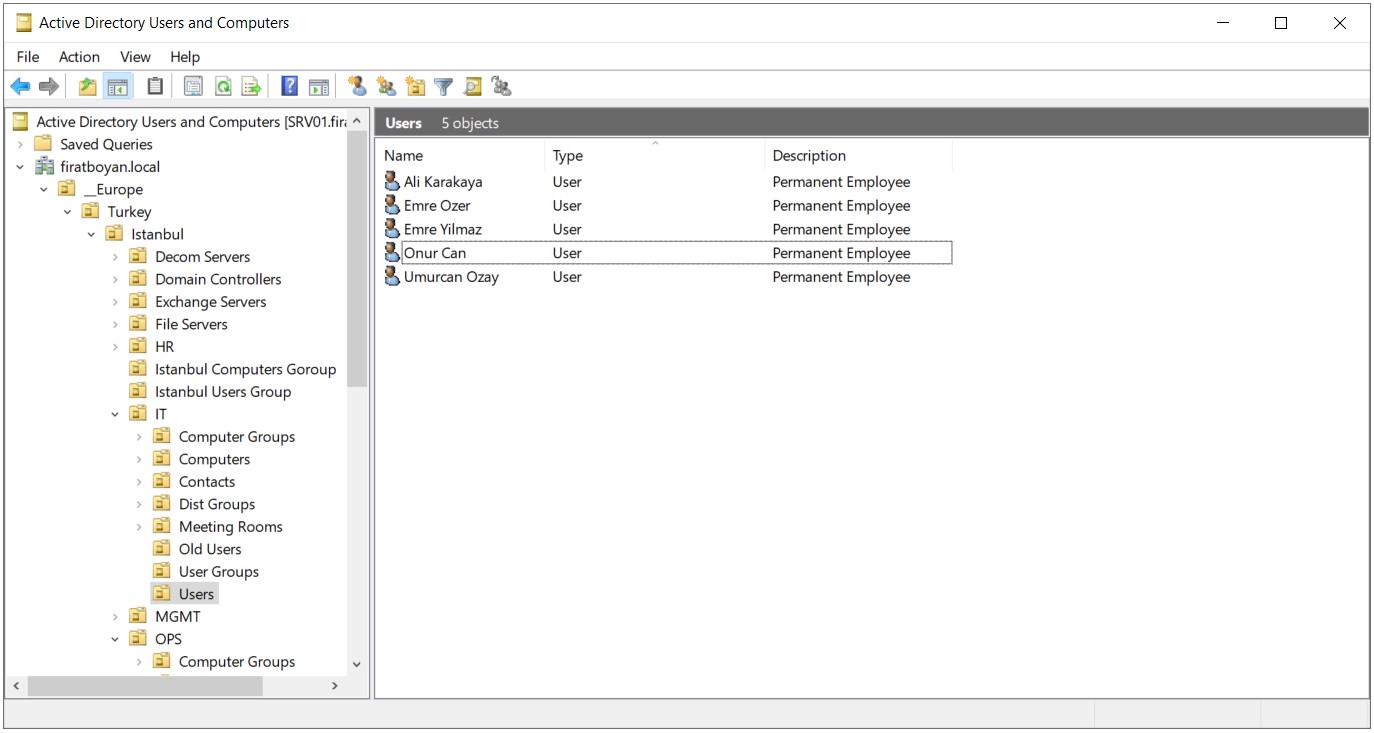The width and height of the screenshot is (1374, 733).
Task: Open Help via blue question mark icon
Action: [x=289, y=87]
